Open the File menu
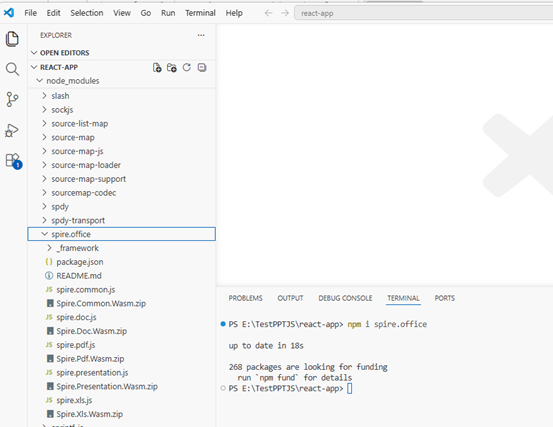Image resolution: width=553 pixels, height=427 pixels. pyautogui.click(x=30, y=13)
